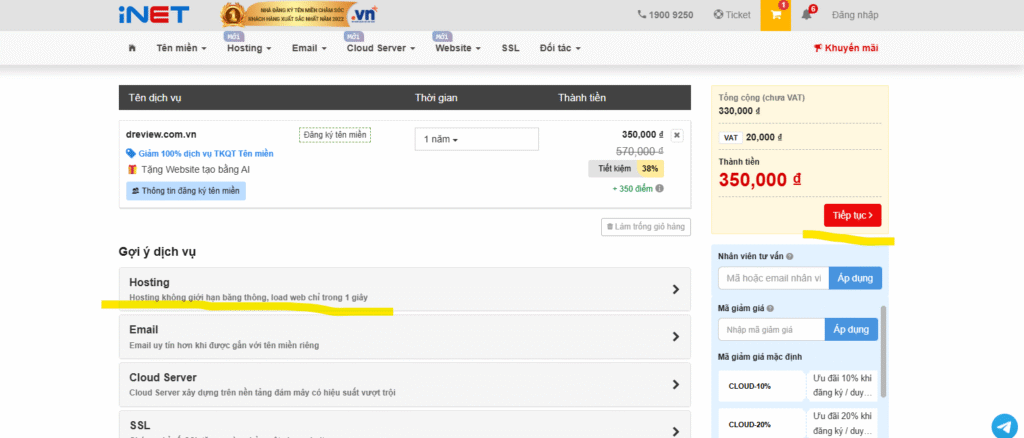Remove dreview.com.vn from the cart

(x=677, y=135)
